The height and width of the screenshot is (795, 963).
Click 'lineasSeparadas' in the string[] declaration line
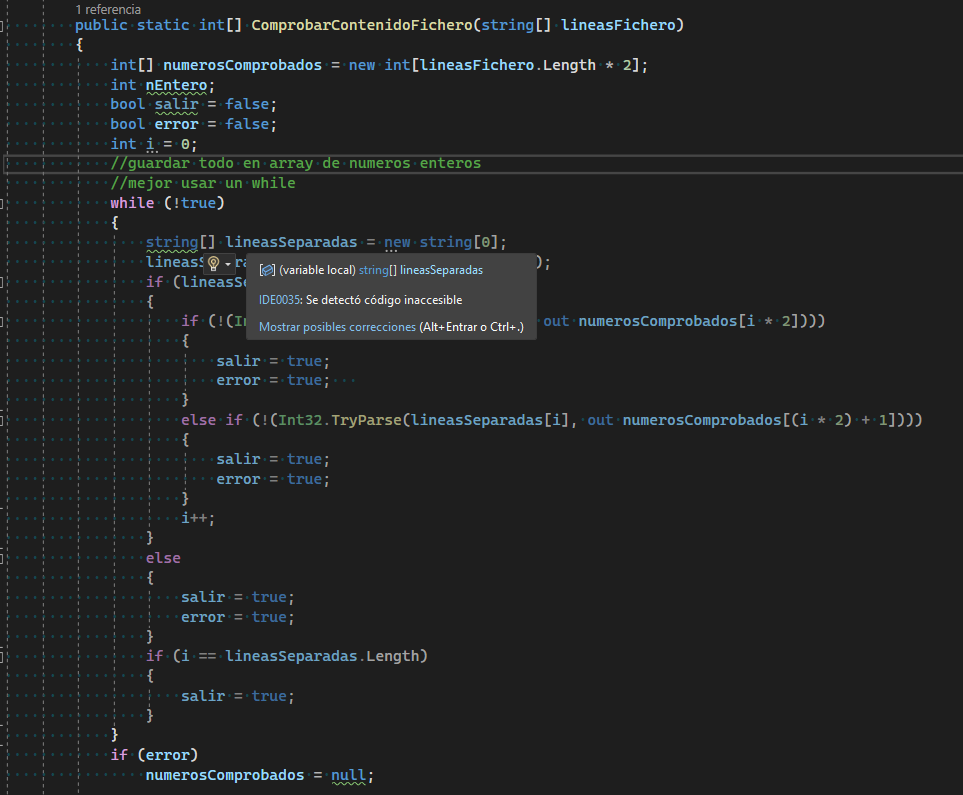tap(291, 242)
